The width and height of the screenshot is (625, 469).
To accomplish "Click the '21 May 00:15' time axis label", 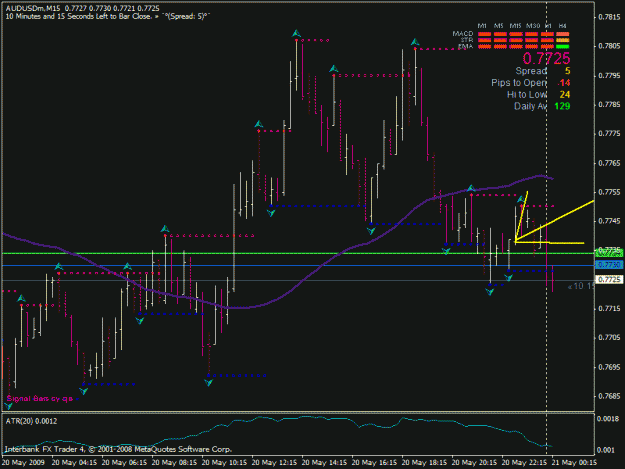I will pos(574,463).
